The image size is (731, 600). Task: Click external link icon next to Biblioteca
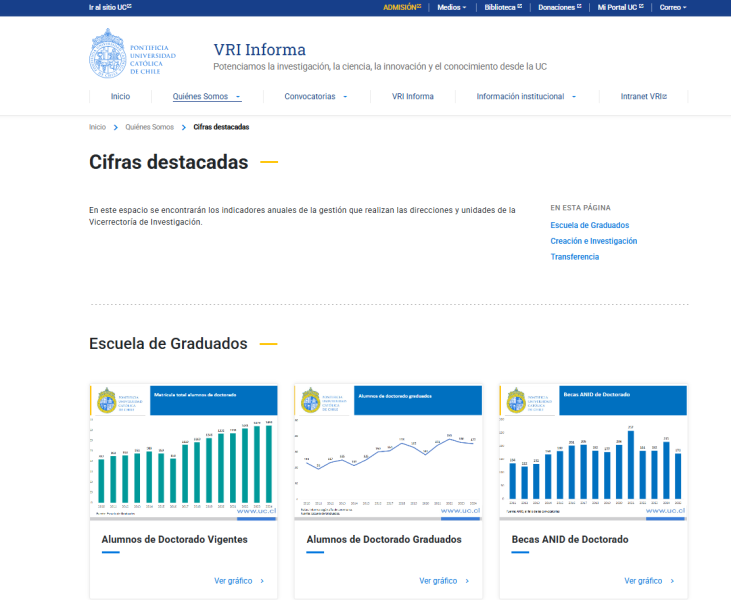(520, 6)
